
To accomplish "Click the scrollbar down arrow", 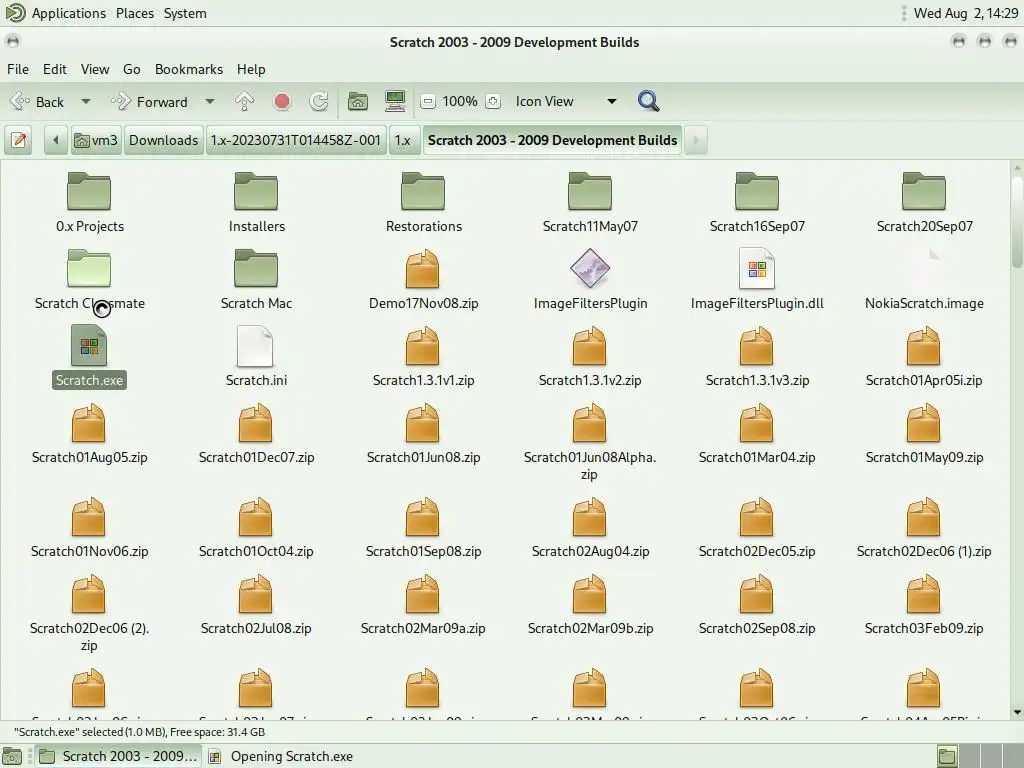I will (1017, 712).
